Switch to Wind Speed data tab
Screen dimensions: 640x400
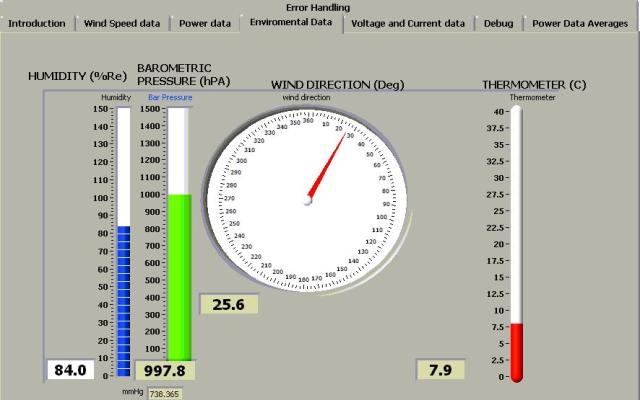pyautogui.click(x=121, y=23)
